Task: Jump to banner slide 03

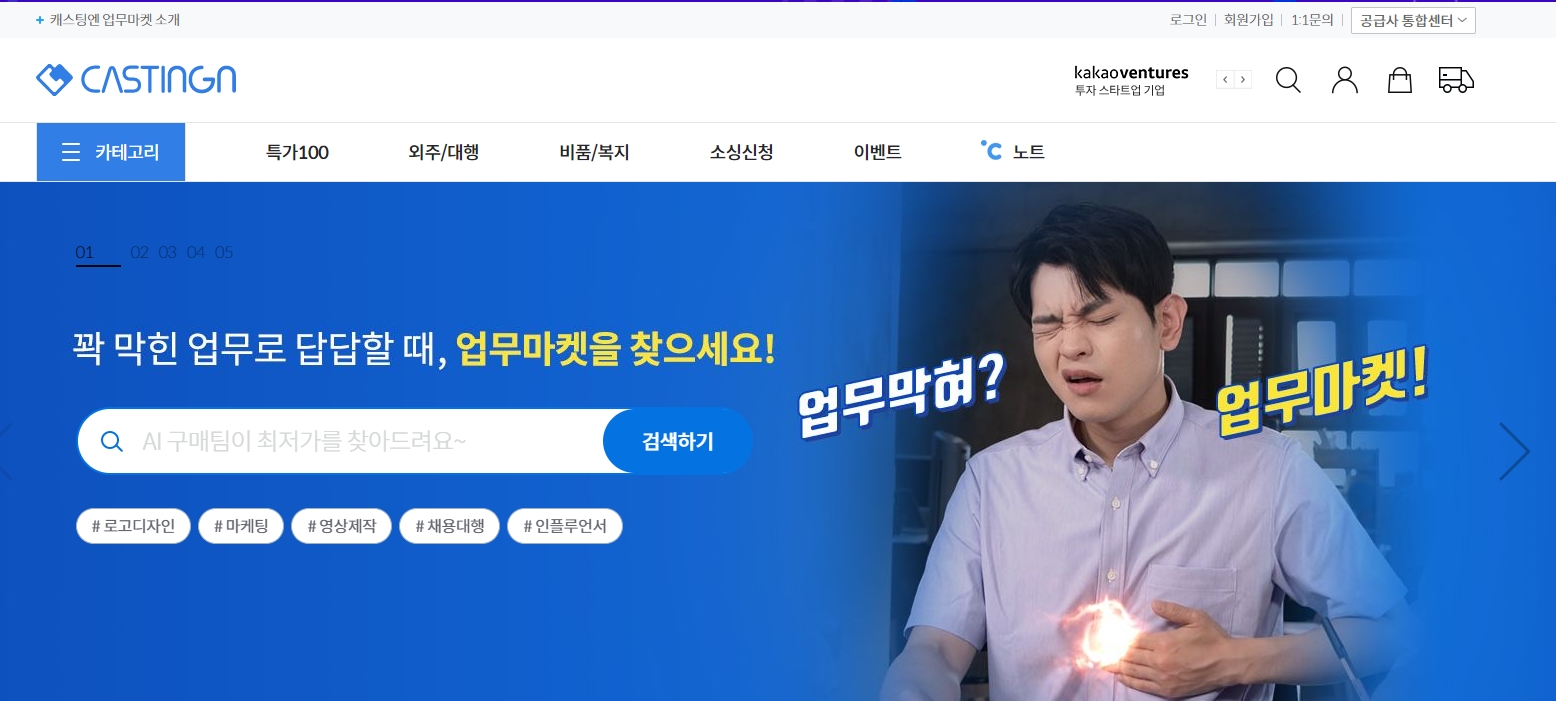Action: point(167,252)
